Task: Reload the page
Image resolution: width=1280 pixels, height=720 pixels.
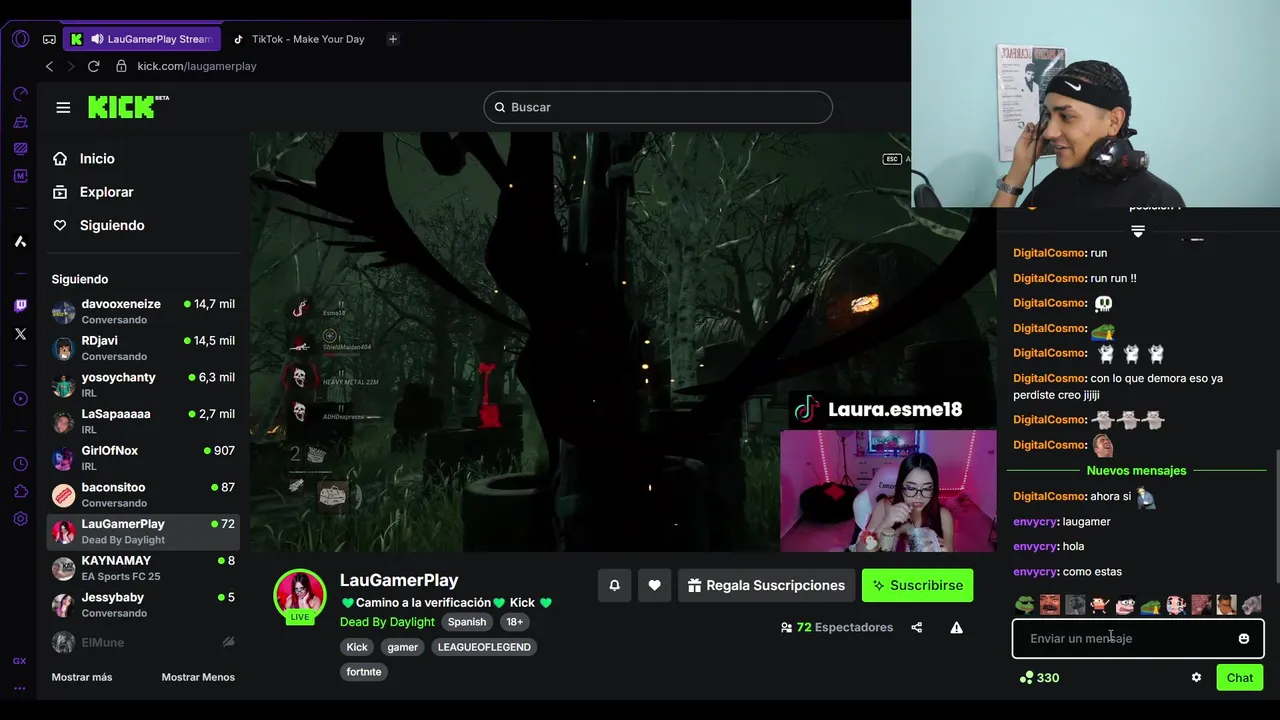Action: pos(93,66)
